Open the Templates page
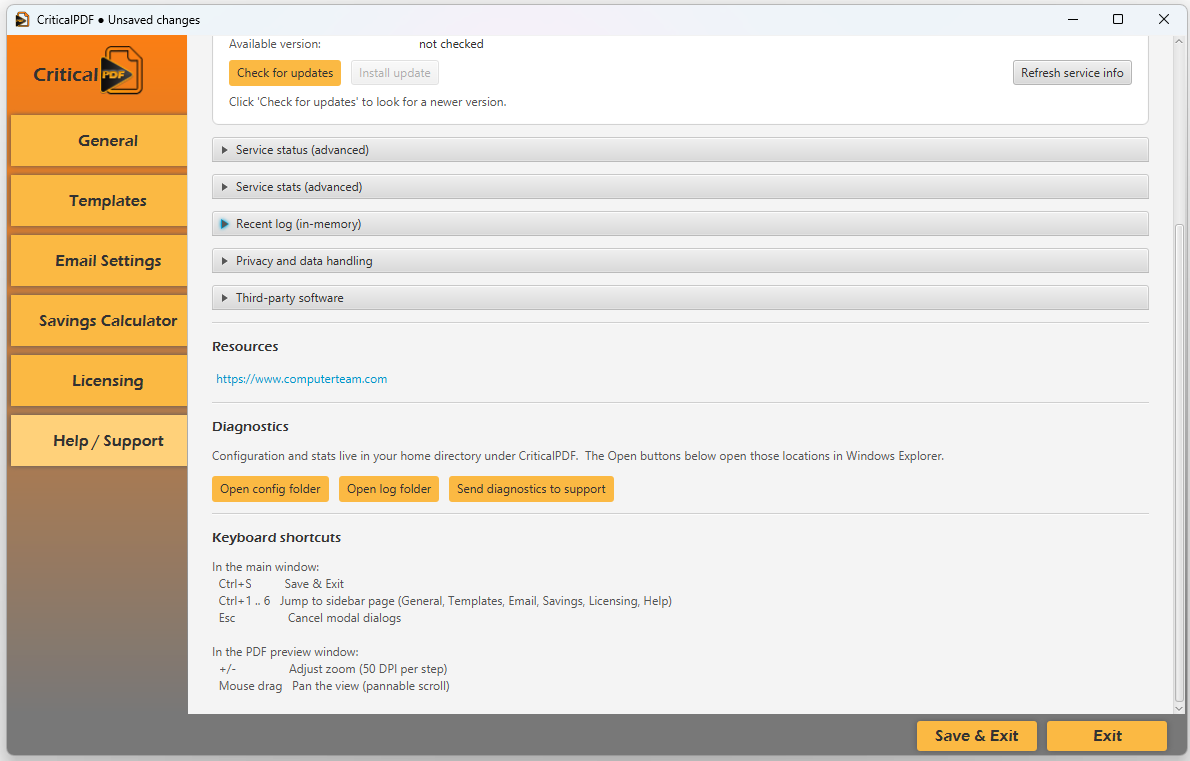This screenshot has width=1190, height=761. [x=99, y=200]
